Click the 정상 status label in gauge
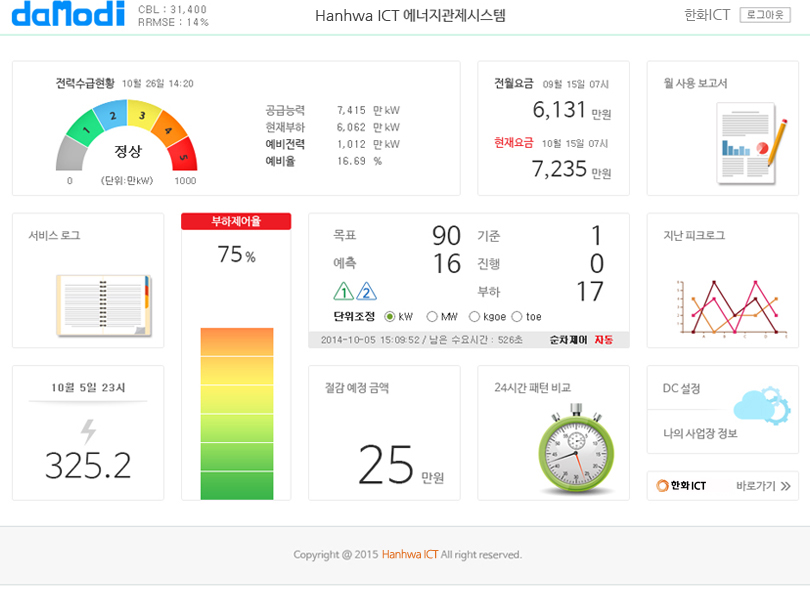The width and height of the screenshot is (810, 590). (128, 151)
